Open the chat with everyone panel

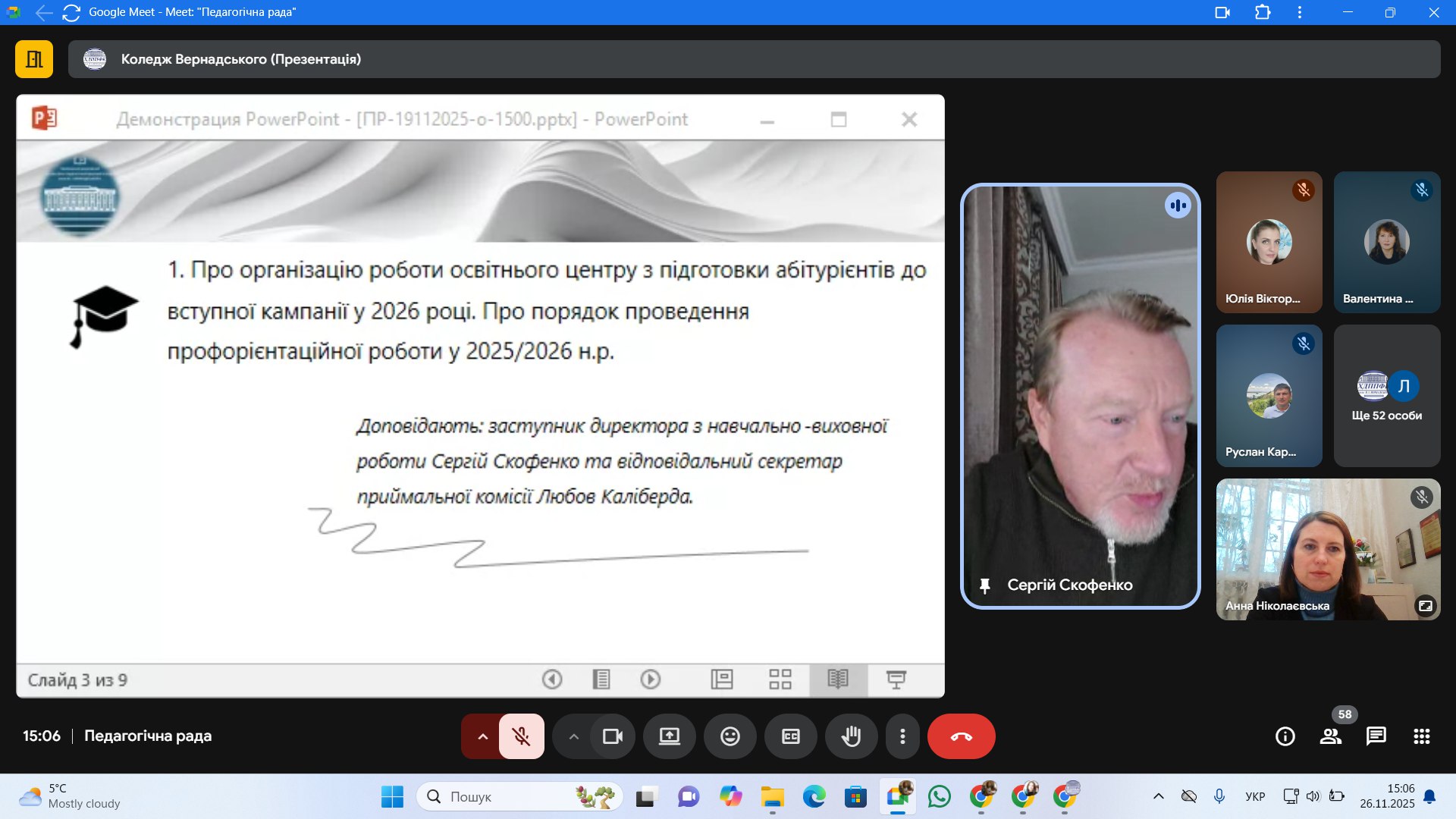coord(1376,736)
